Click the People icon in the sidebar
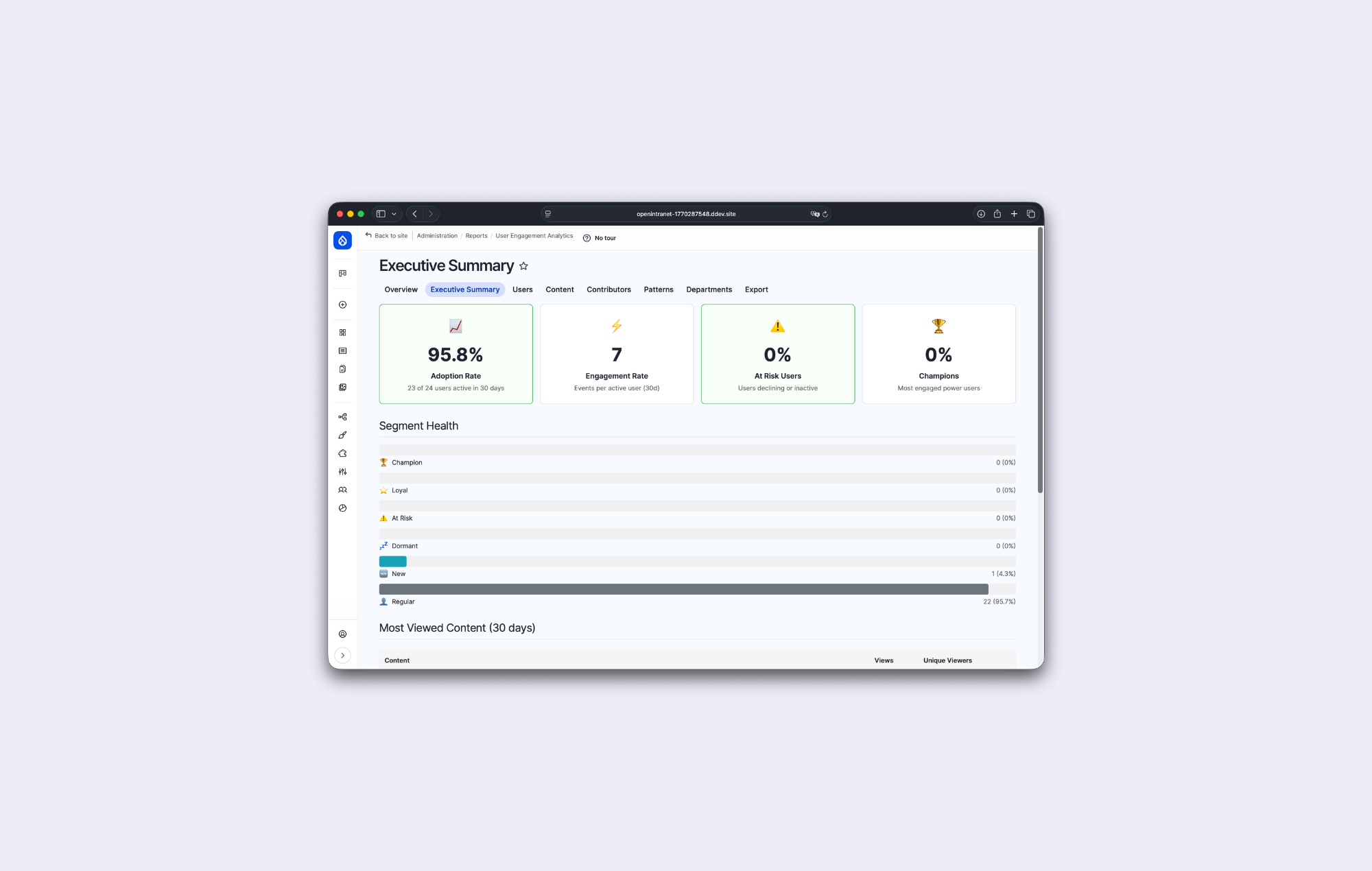Screen dimensions: 1372x871 tap(342, 490)
